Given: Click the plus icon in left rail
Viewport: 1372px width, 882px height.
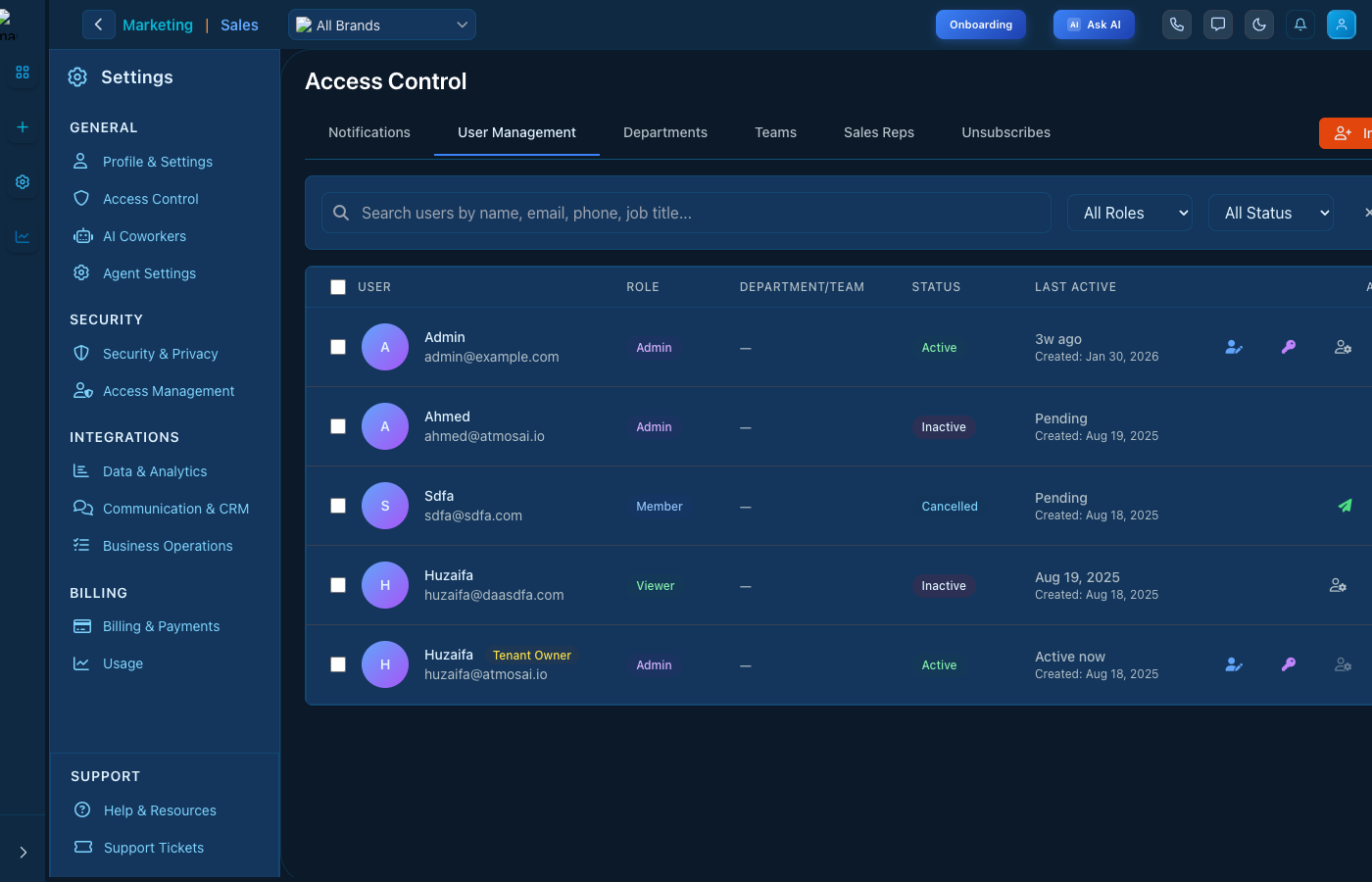Looking at the screenshot, I should 23,127.
